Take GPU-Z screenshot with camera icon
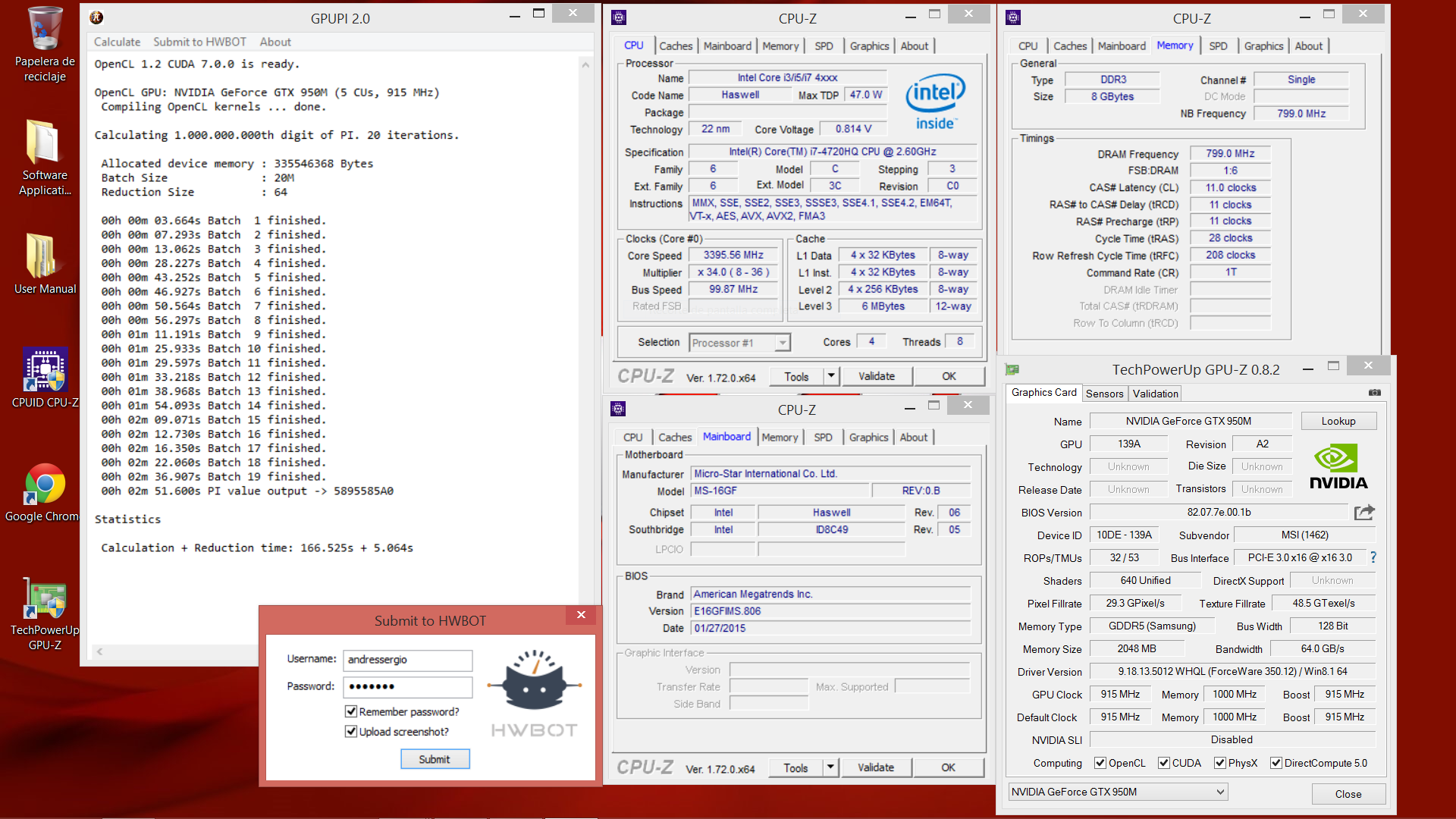 tap(1374, 393)
